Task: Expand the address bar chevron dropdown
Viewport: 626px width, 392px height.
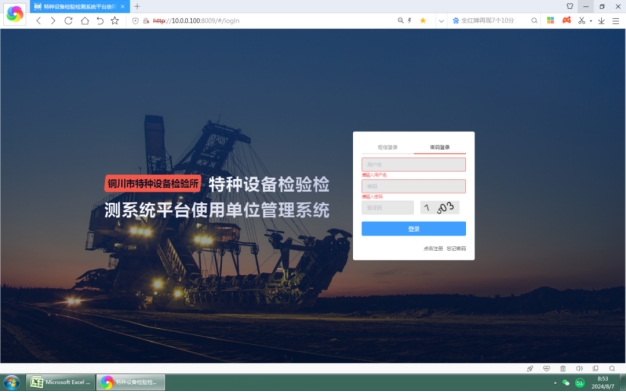Action: pyautogui.click(x=441, y=21)
